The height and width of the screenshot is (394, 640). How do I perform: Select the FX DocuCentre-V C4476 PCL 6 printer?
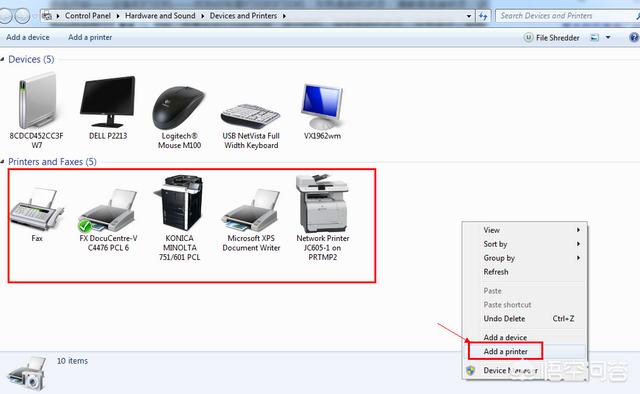[x=108, y=211]
